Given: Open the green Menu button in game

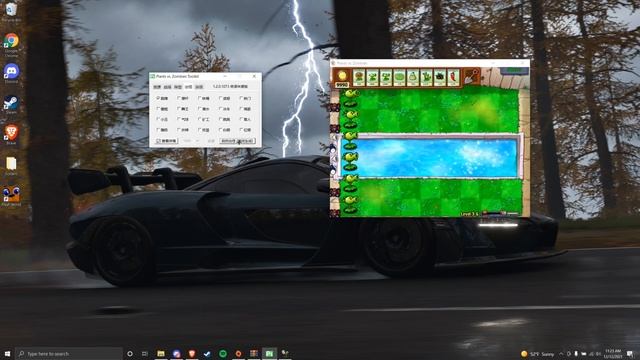Looking at the screenshot, I should point(515,70).
